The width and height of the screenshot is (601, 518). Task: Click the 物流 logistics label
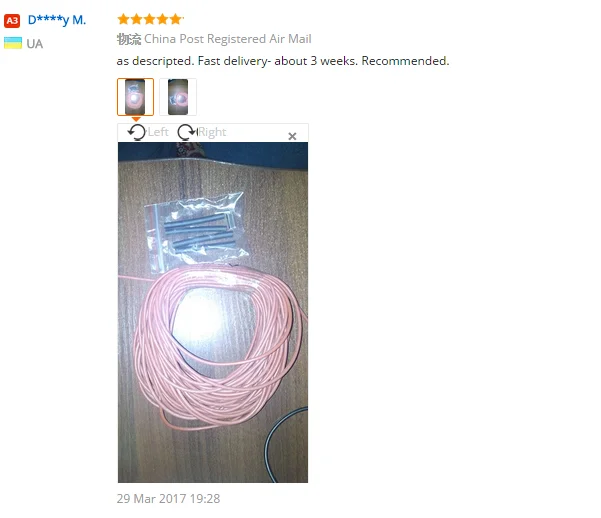coord(129,39)
